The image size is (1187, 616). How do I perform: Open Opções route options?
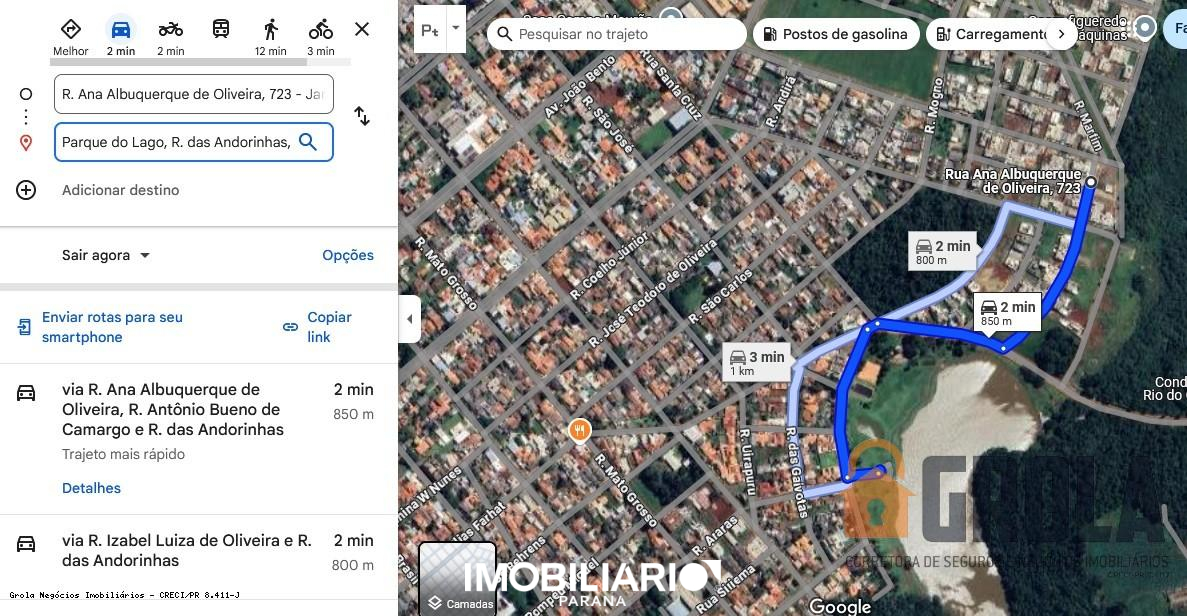click(x=348, y=255)
